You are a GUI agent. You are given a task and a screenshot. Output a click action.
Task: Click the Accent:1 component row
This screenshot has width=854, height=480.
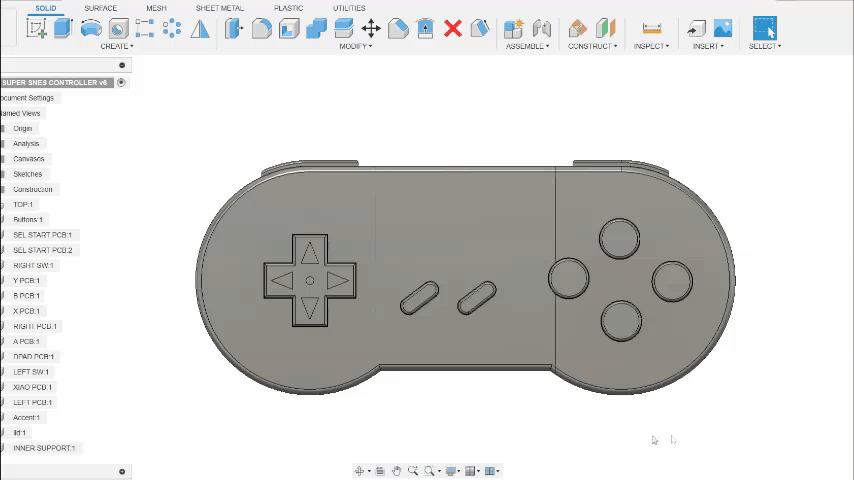coord(26,418)
